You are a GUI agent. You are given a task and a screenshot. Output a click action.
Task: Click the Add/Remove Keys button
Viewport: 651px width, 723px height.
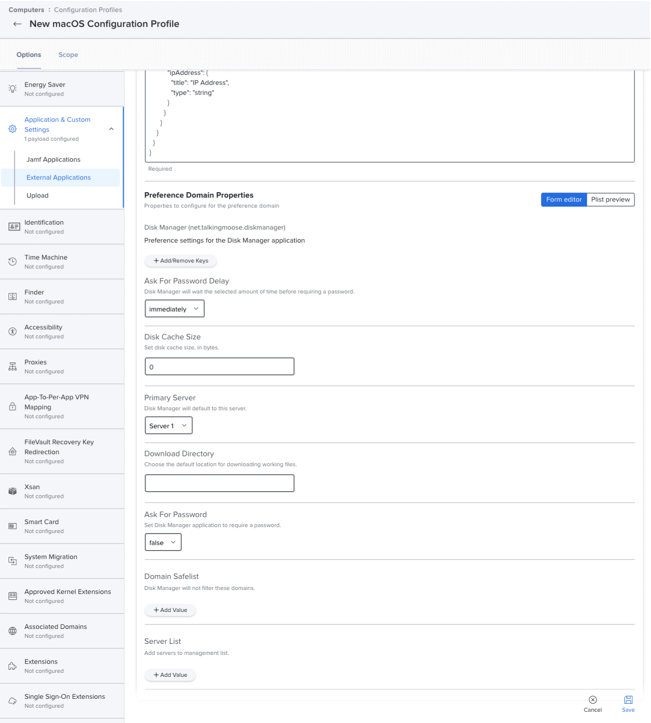pyautogui.click(x=181, y=261)
